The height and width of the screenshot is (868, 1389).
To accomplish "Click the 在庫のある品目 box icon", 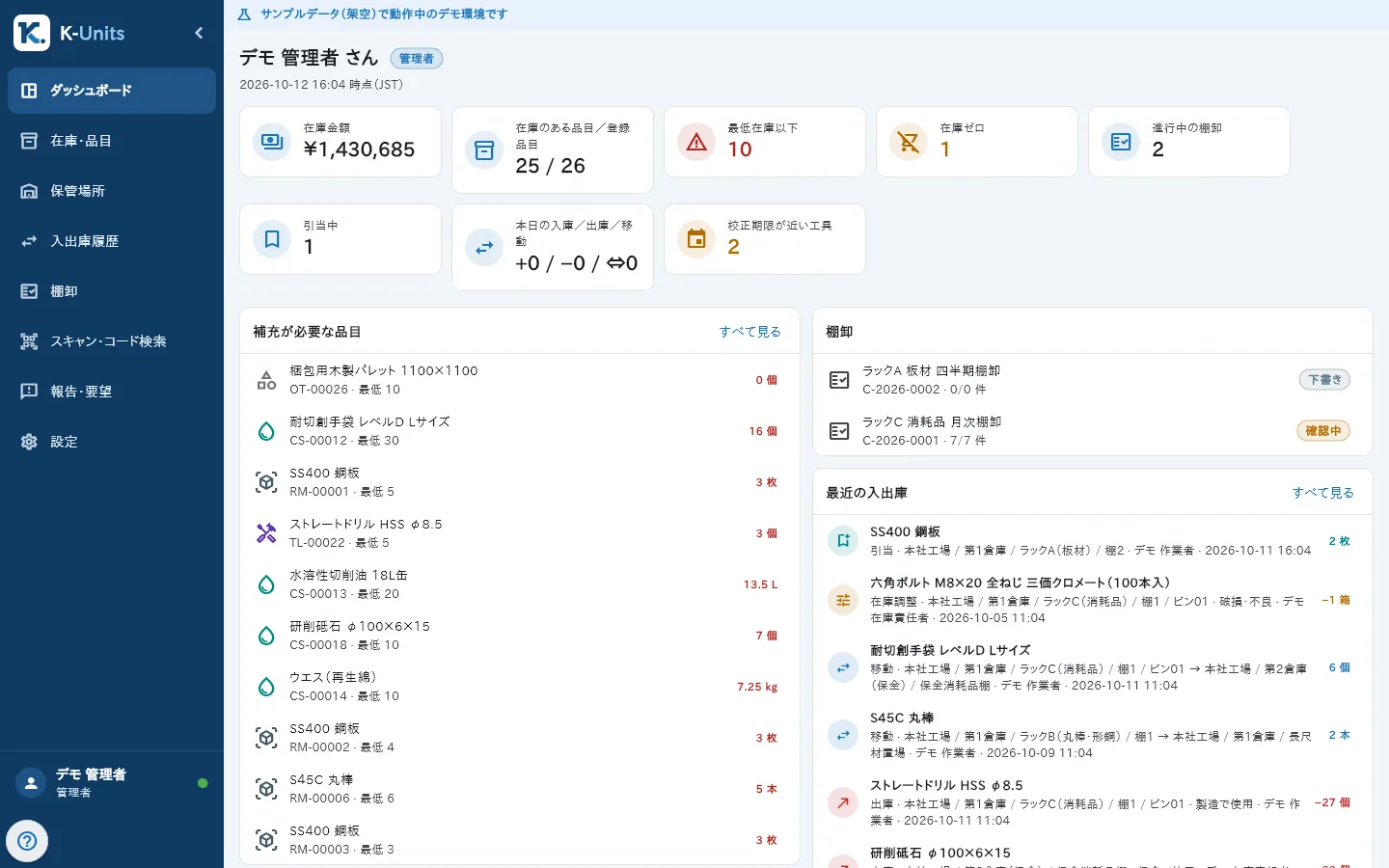I will coord(484,150).
